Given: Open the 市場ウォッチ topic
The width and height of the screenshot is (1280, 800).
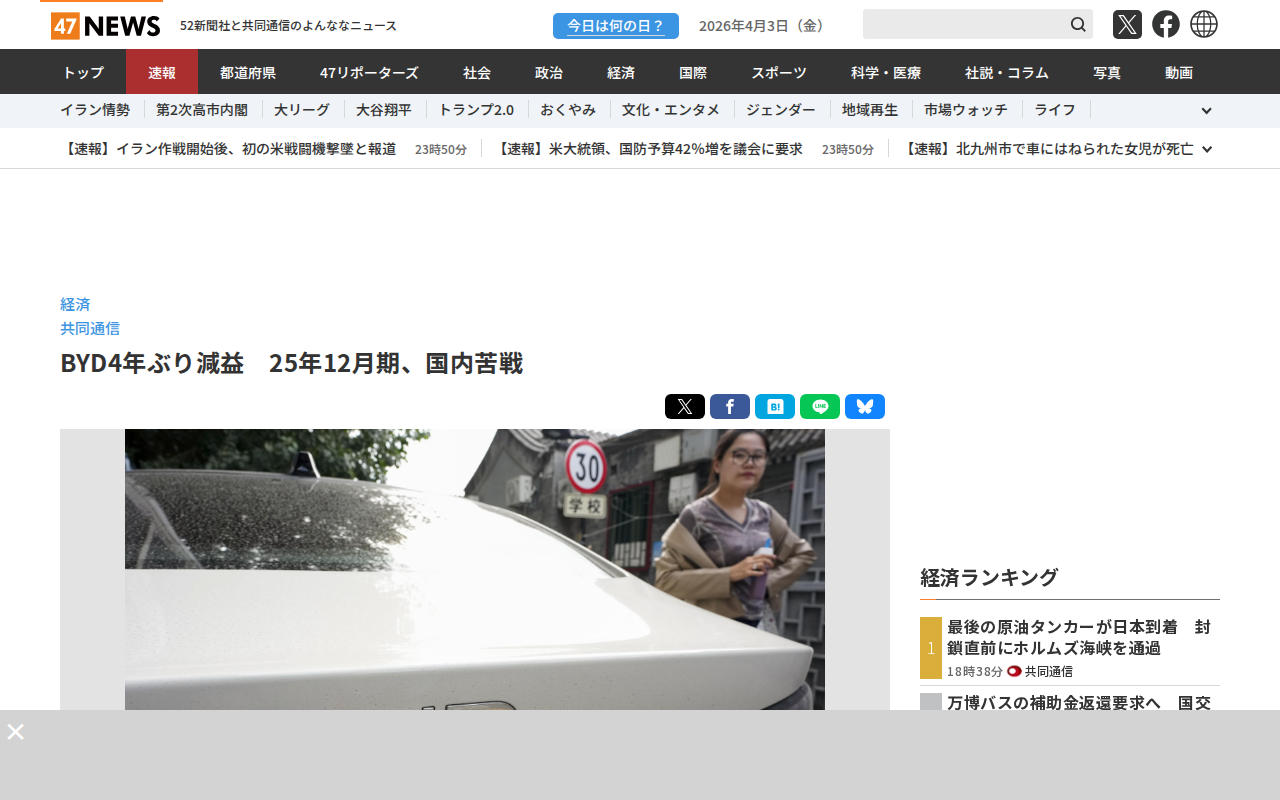Looking at the screenshot, I should [966, 110].
